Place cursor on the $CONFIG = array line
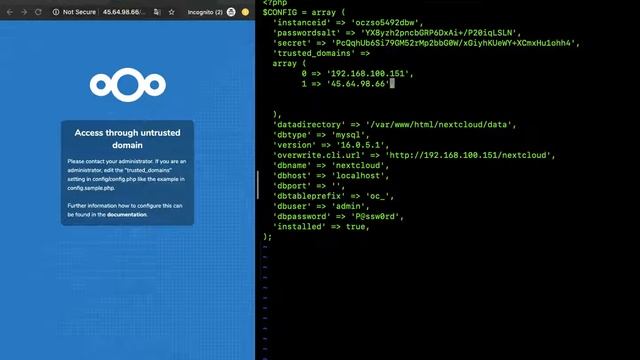This screenshot has width=640, height=360. [304, 13]
